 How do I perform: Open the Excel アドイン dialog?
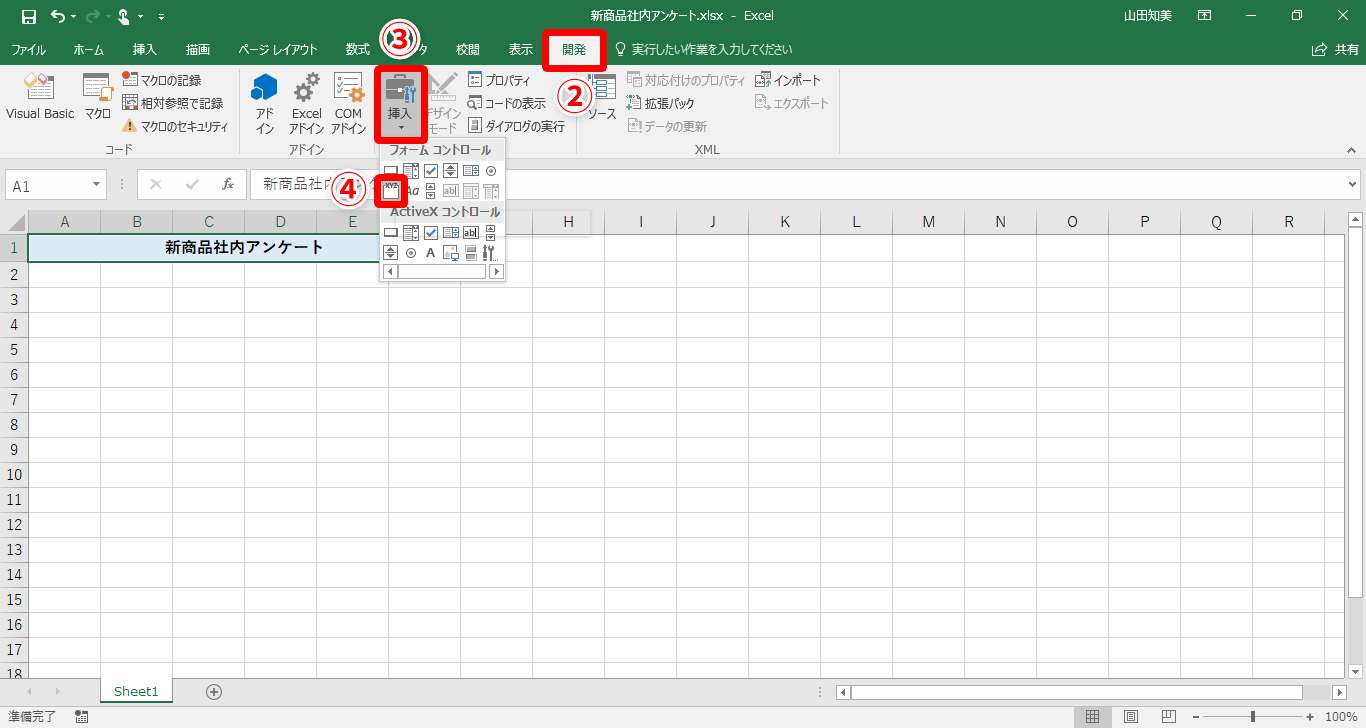click(x=306, y=103)
